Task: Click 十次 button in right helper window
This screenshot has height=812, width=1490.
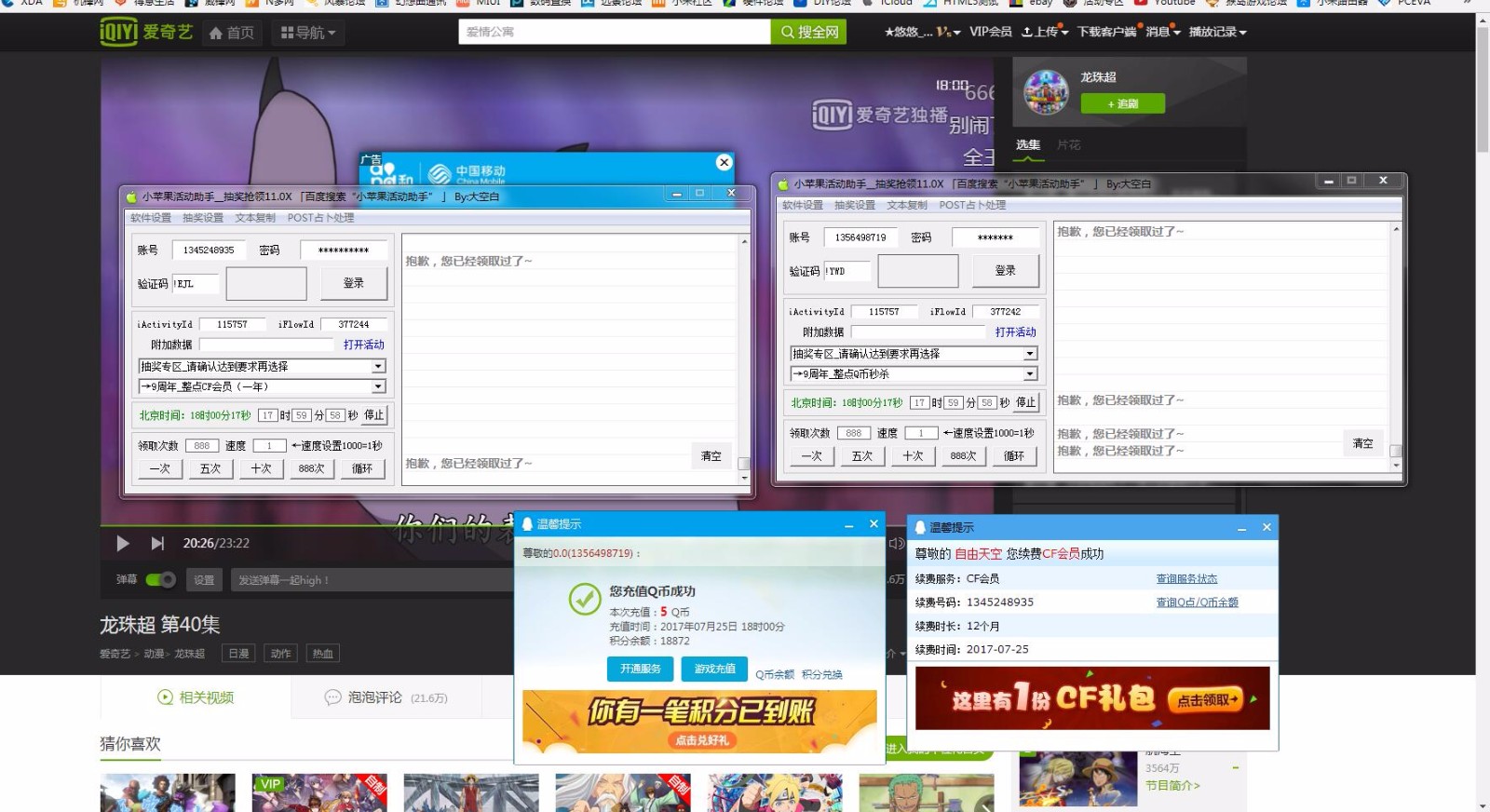Action: [913, 455]
